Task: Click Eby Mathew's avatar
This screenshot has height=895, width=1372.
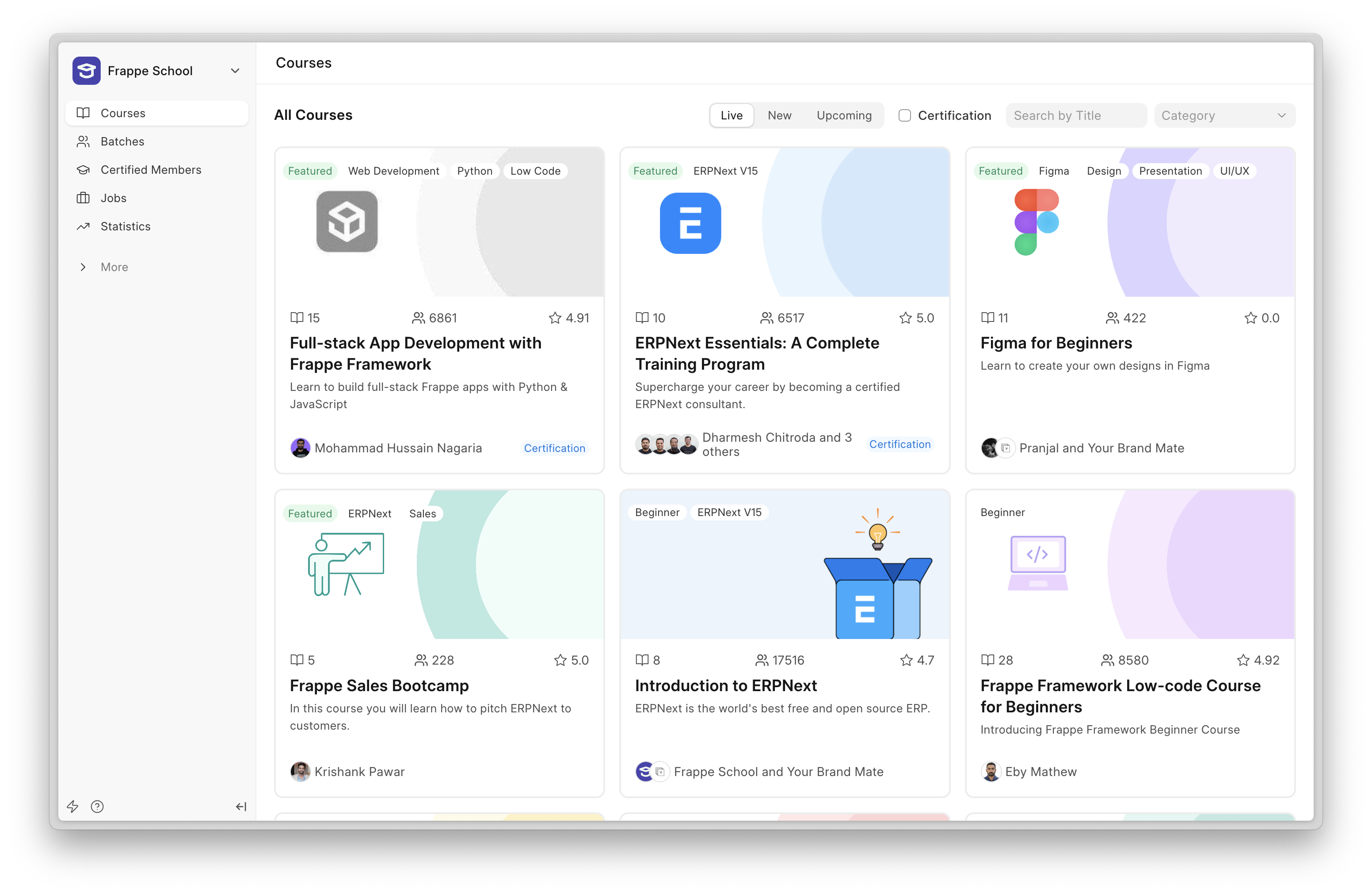Action: coord(991,772)
